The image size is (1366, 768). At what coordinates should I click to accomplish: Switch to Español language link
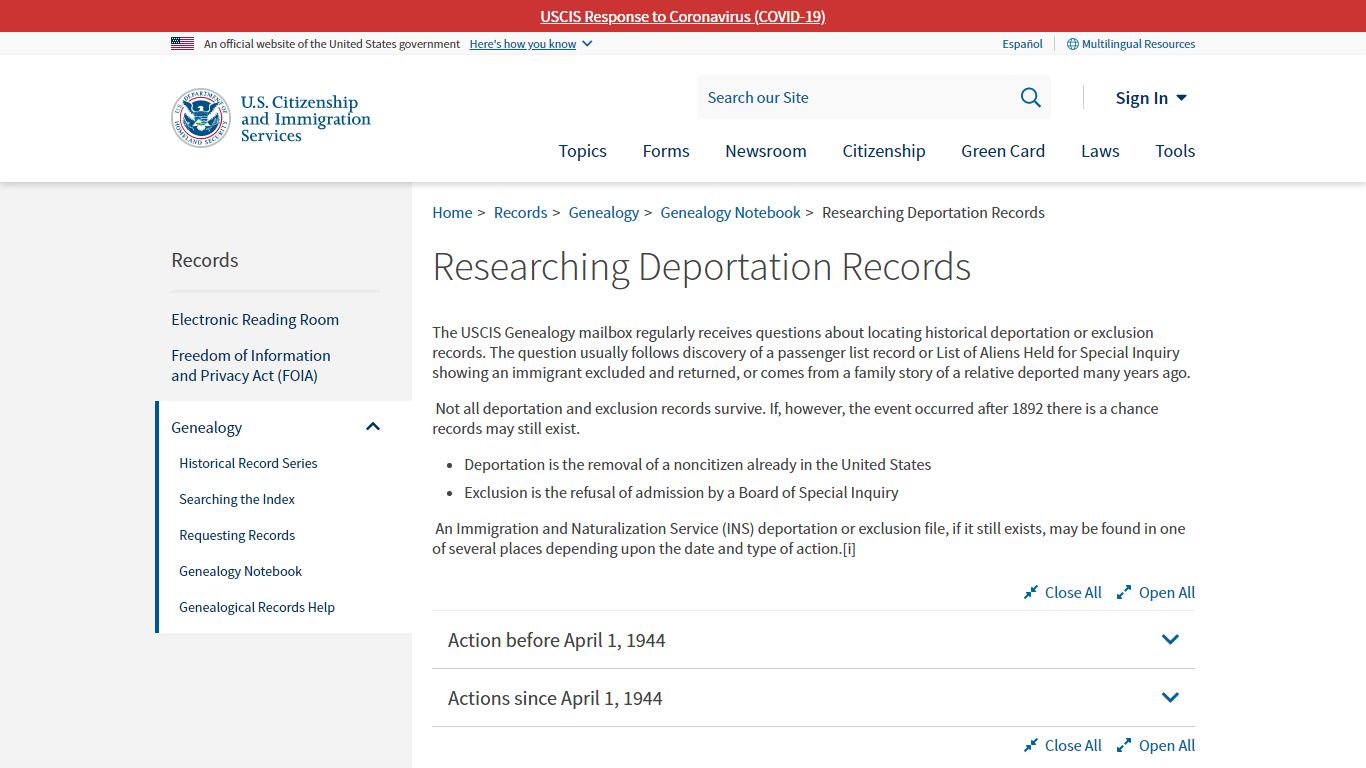click(1022, 44)
